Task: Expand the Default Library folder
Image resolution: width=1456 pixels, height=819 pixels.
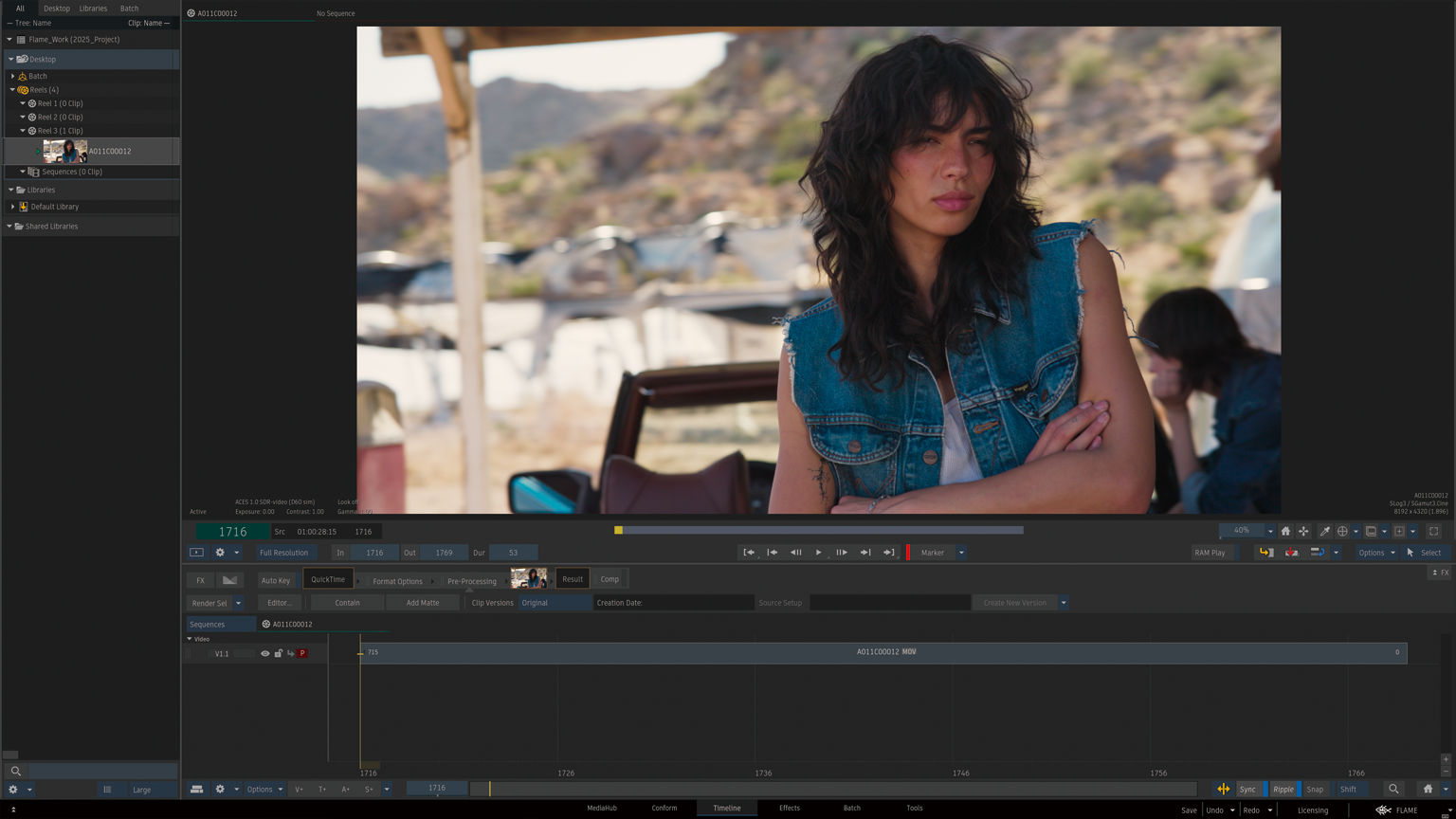Action: 12,207
